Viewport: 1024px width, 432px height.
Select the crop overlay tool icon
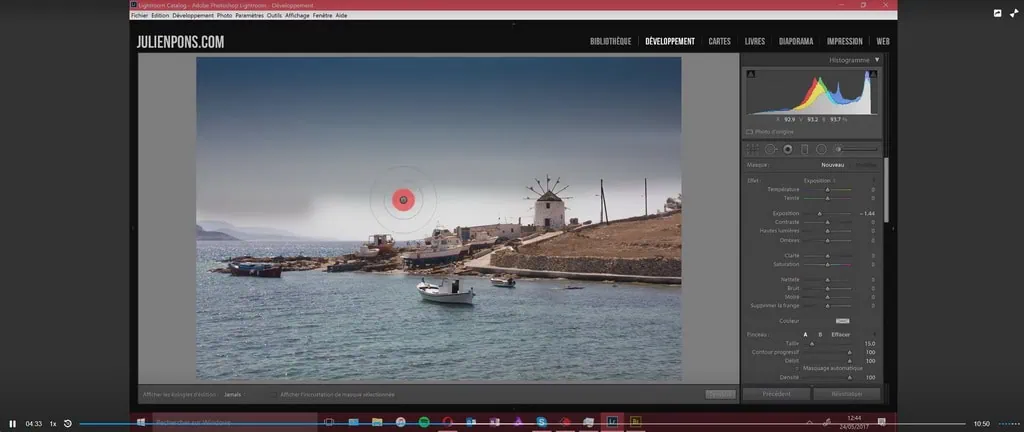pyautogui.click(x=753, y=149)
